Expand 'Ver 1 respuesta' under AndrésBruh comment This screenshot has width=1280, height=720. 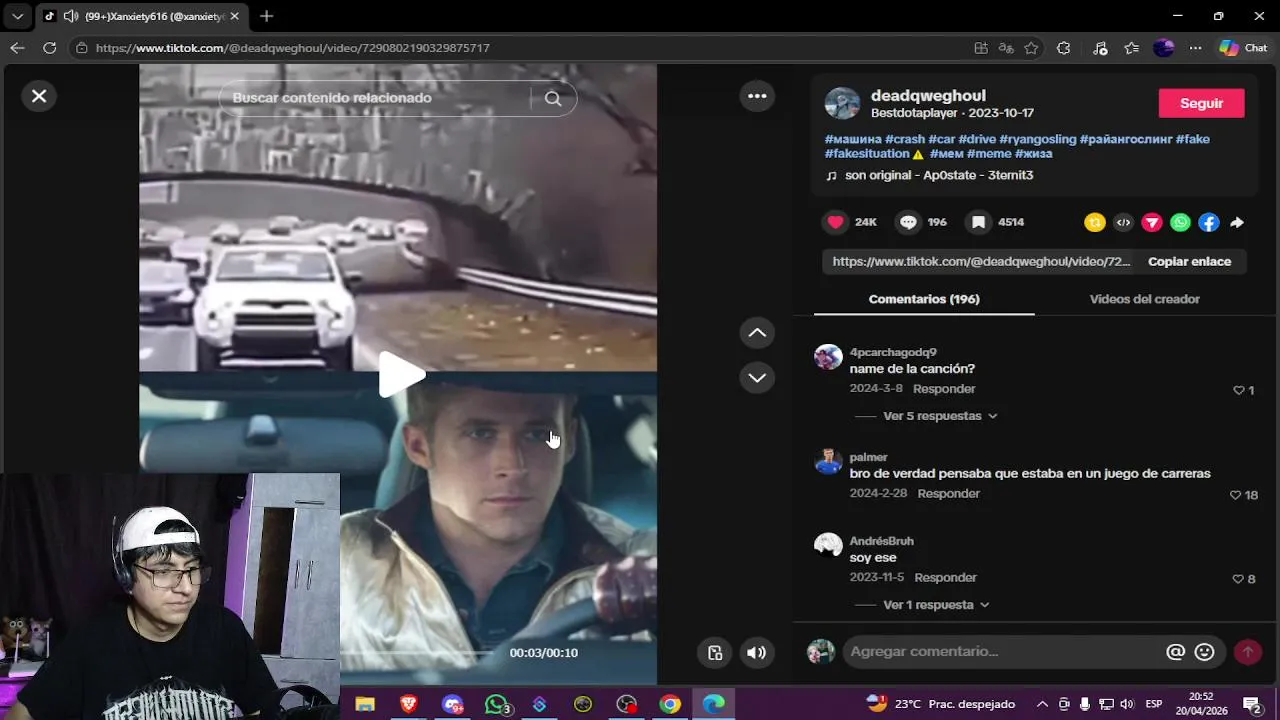[936, 605]
